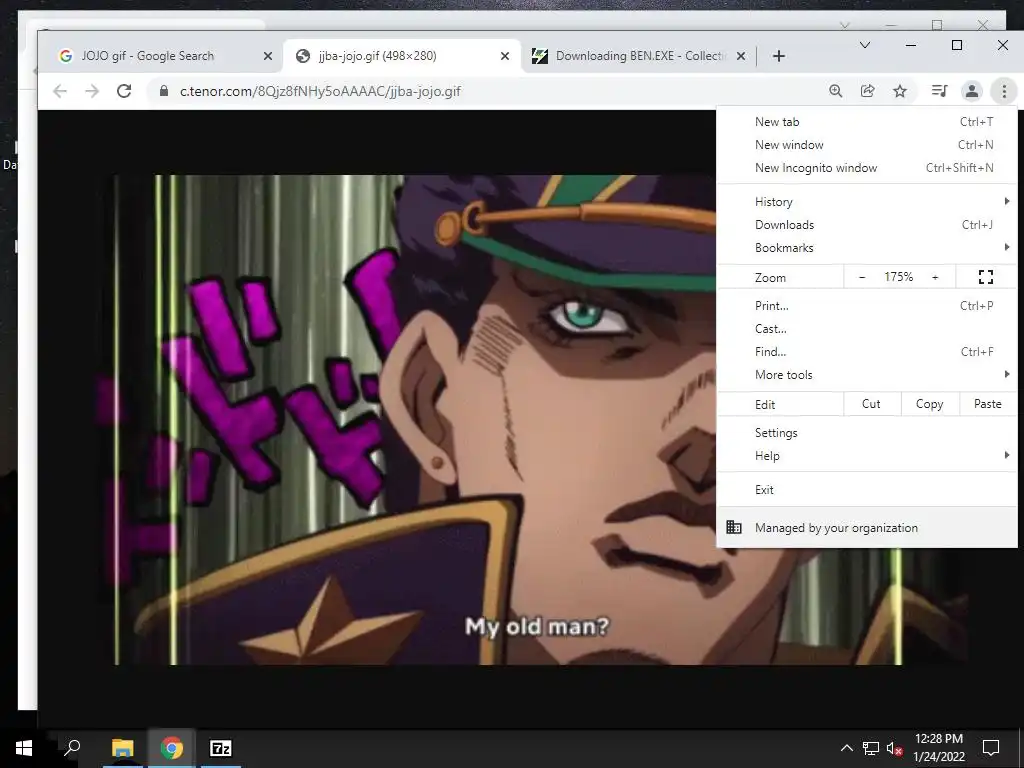1024x768 pixels.
Task: Reload the current page
Action: pos(124,91)
